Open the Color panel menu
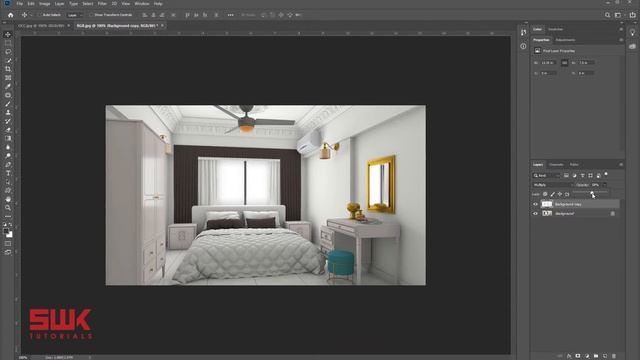Viewport: 640px width, 360px height. pyautogui.click(x=621, y=29)
